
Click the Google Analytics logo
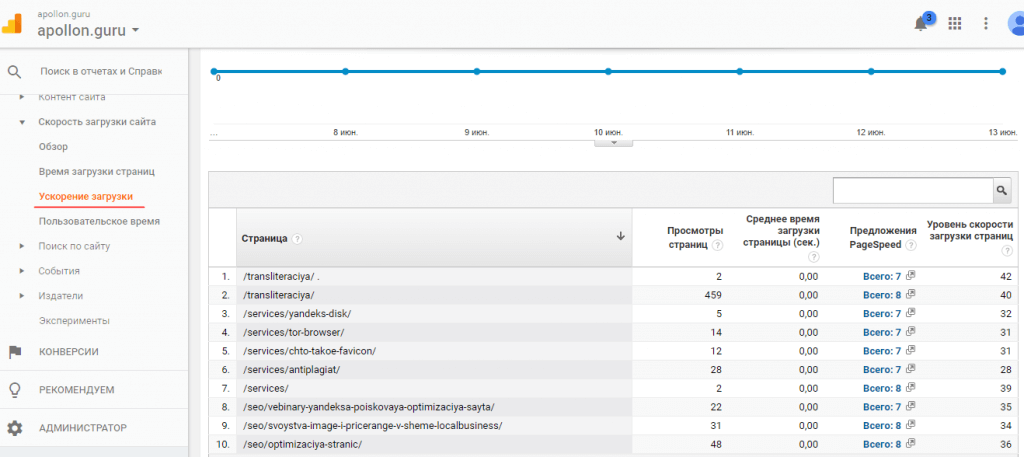point(11,24)
